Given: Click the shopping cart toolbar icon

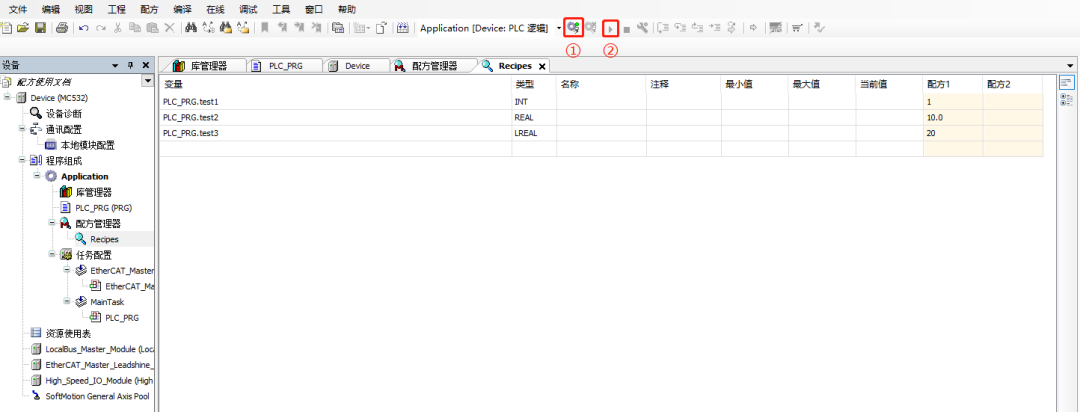Looking at the screenshot, I should 796,28.
